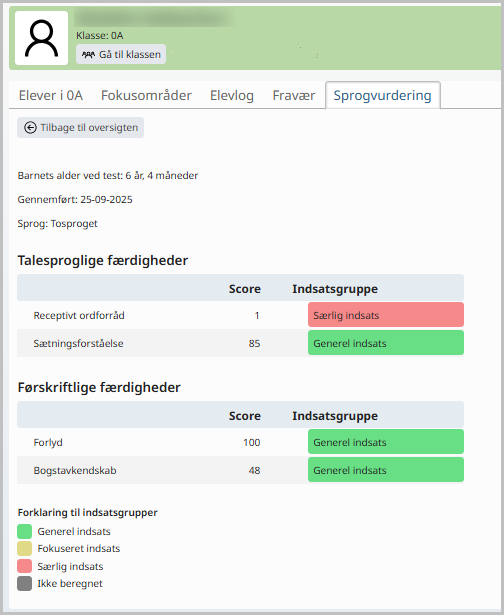The image size is (504, 615).
Task: Click the group icon in Gå til klassen
Action: 88,55
